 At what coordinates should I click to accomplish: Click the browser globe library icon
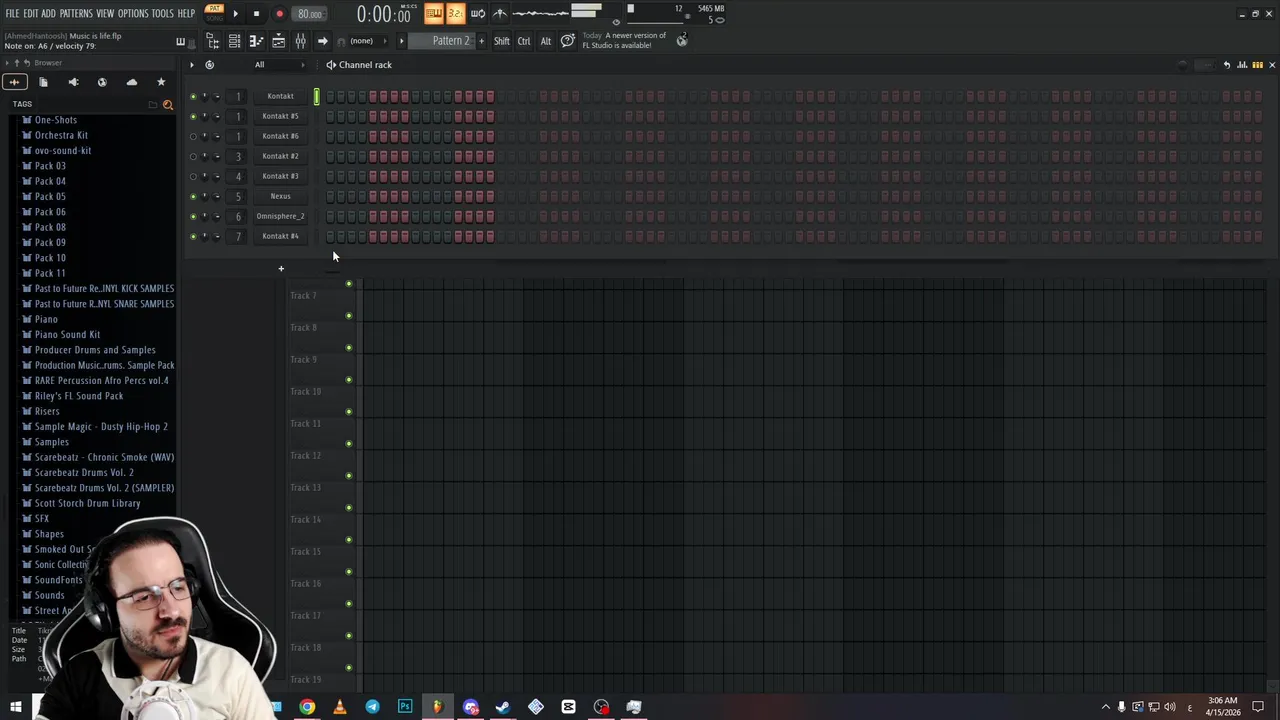pyautogui.click(x=102, y=82)
